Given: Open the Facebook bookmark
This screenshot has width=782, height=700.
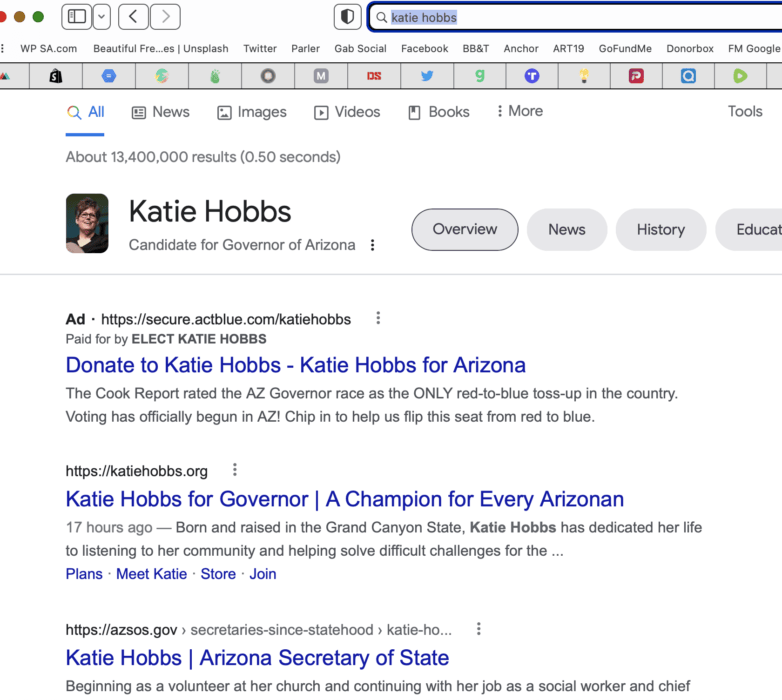Looking at the screenshot, I should 424,48.
